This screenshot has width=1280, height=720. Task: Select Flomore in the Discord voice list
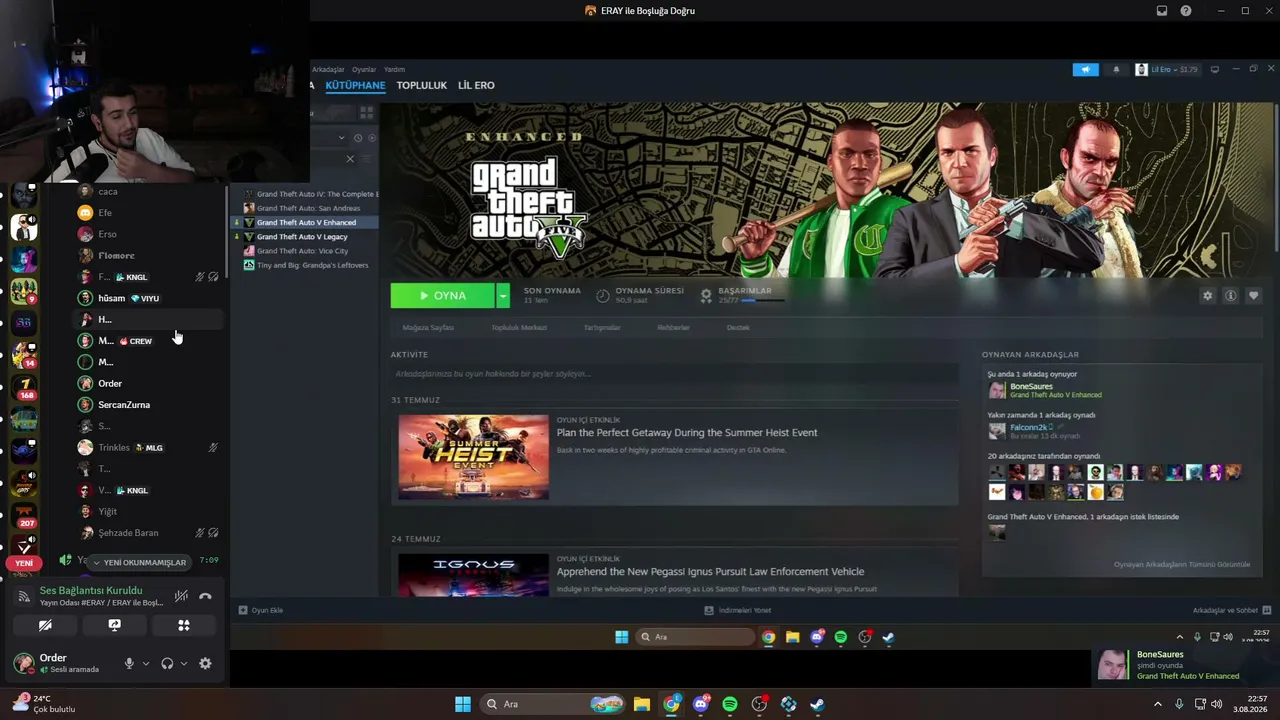(x=116, y=256)
